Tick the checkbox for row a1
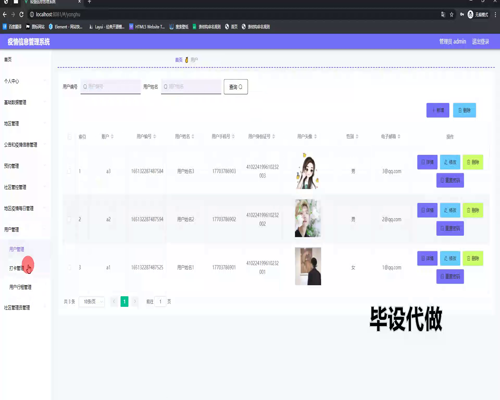The width and height of the screenshot is (500, 400). click(69, 267)
